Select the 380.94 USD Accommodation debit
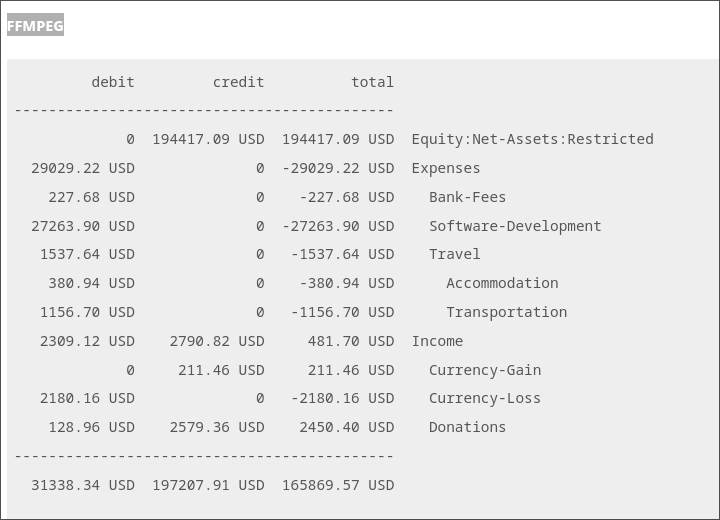The height and width of the screenshot is (520, 720). 92,283
